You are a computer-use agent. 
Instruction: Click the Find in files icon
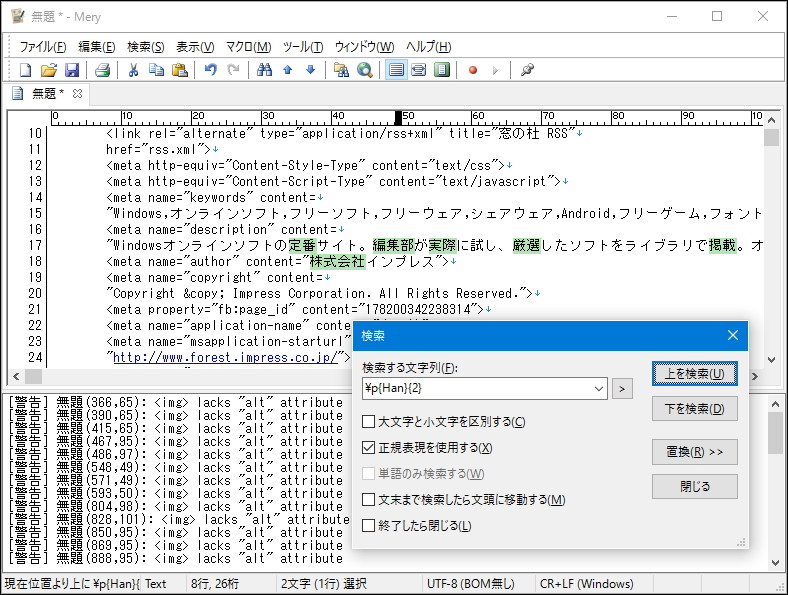coord(341,70)
